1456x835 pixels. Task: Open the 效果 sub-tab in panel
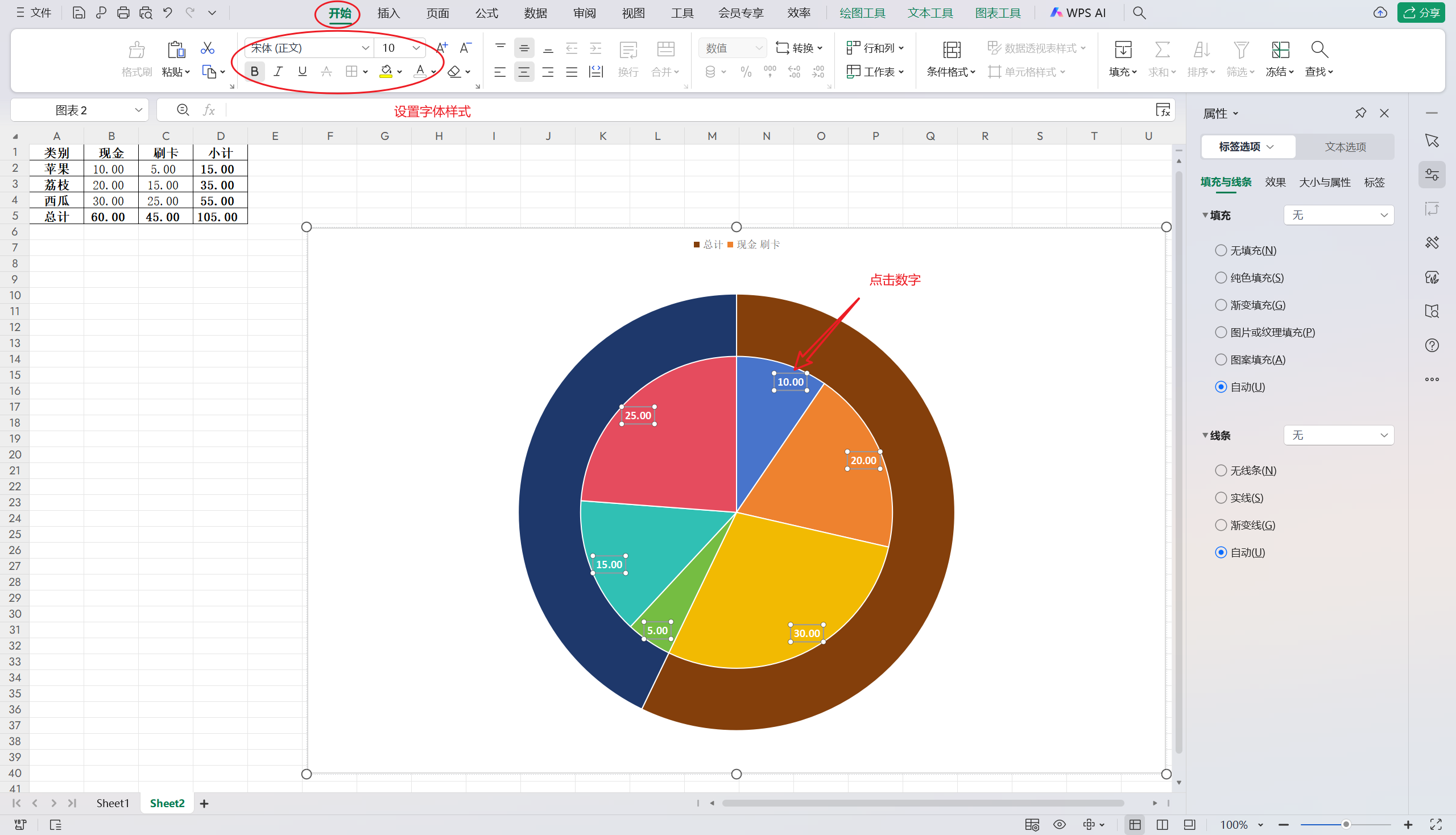pyautogui.click(x=1275, y=183)
